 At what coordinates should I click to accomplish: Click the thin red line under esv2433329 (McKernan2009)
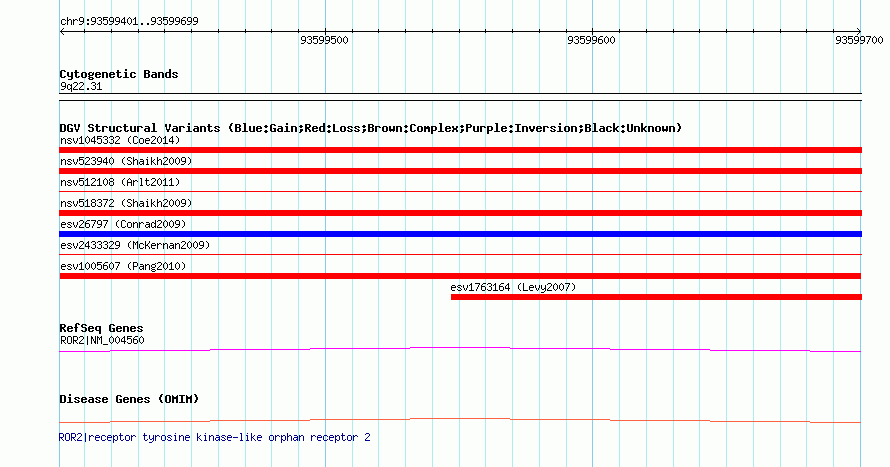click(460, 255)
